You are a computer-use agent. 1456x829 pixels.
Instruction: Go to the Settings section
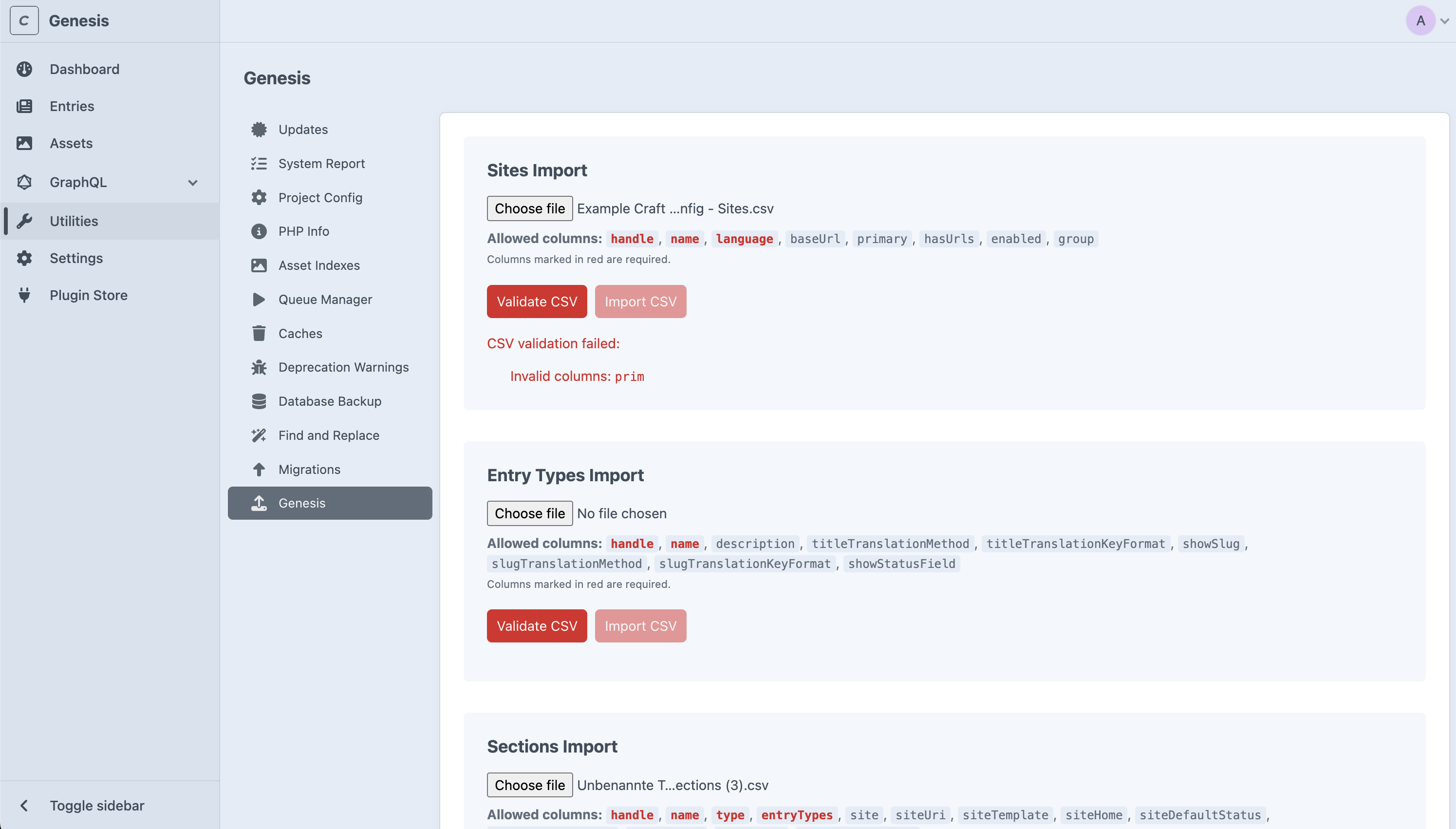77,258
